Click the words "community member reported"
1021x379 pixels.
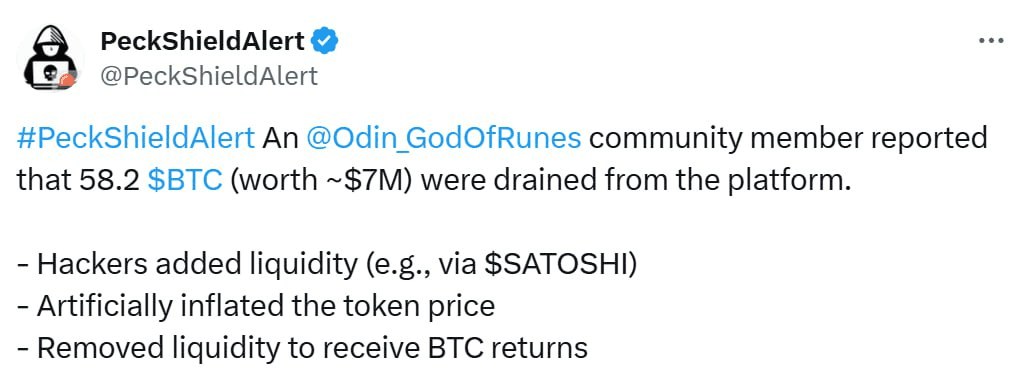click(x=789, y=139)
